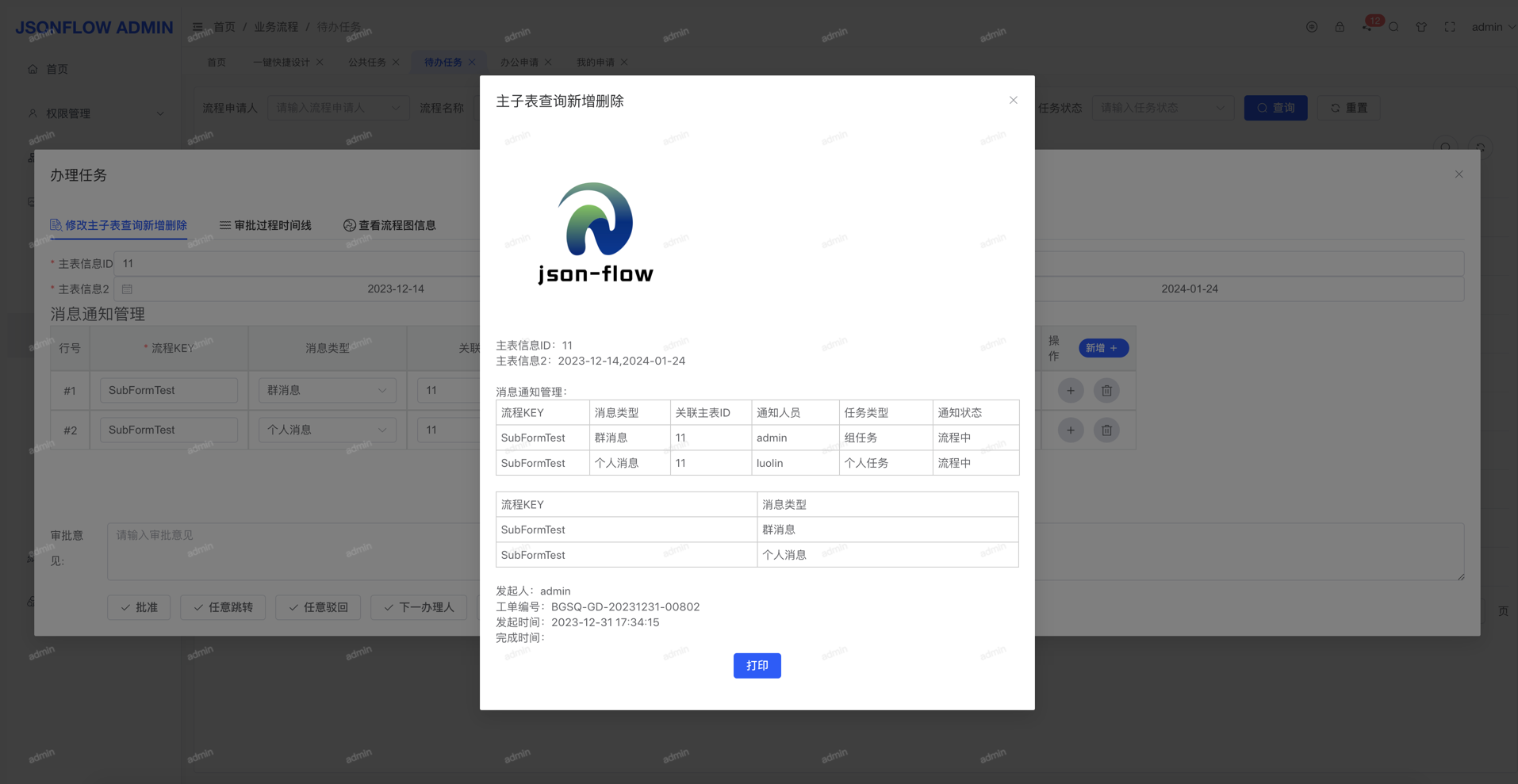Click plus icon in row #2
Viewport: 1518px width, 784px height.
pos(1071,430)
